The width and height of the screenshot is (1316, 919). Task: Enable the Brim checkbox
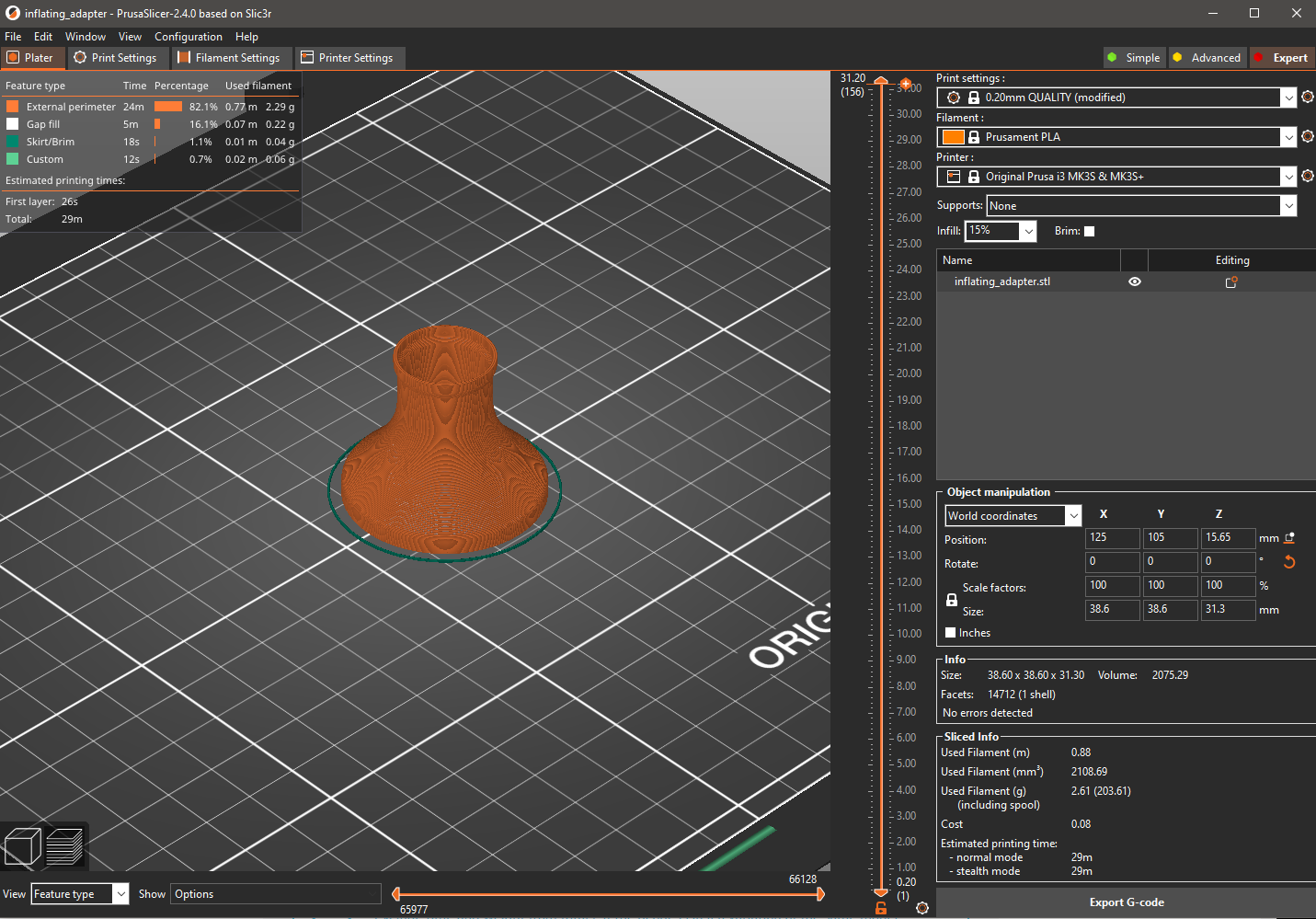coord(1090,231)
